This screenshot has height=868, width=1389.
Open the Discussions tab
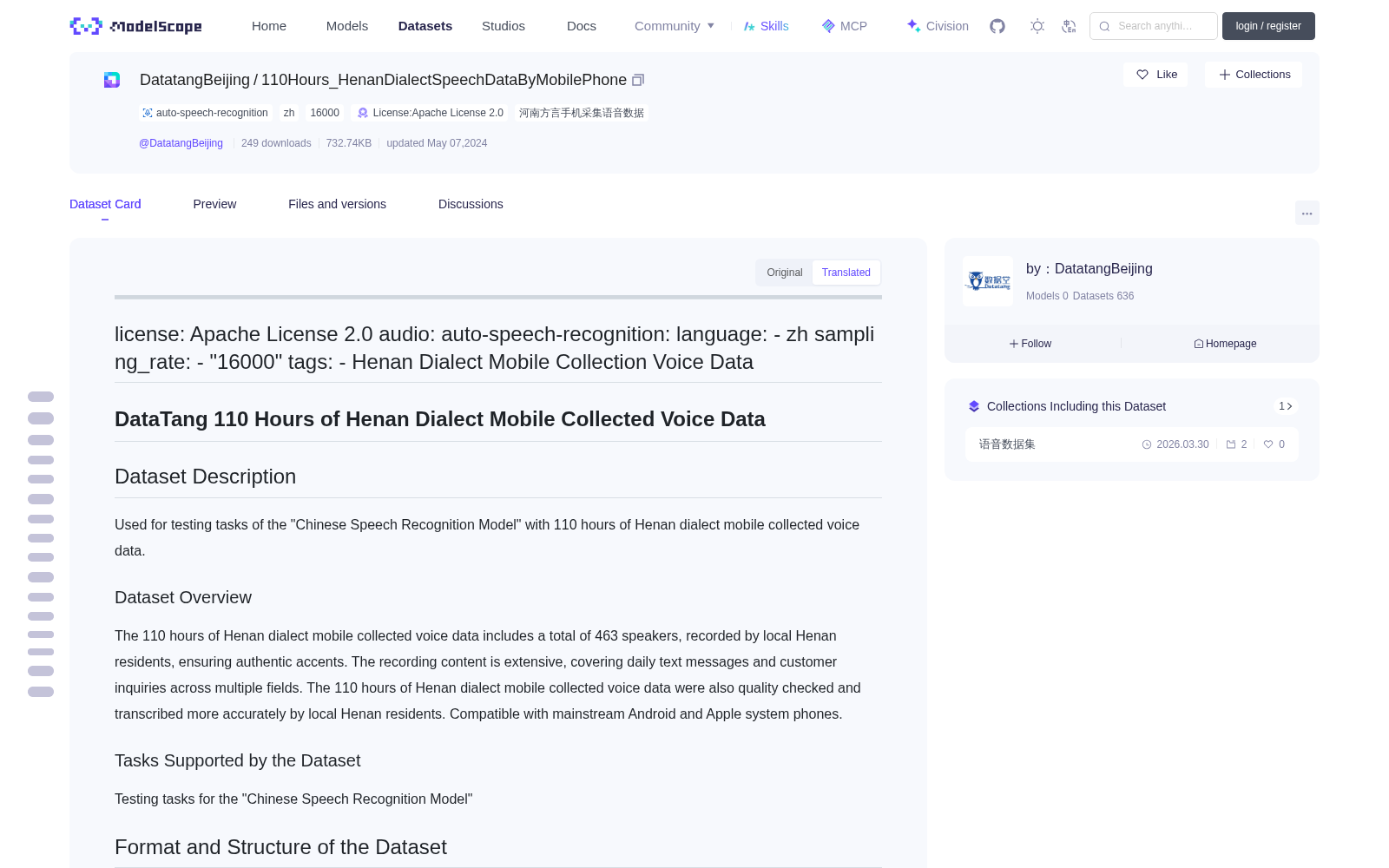471,204
